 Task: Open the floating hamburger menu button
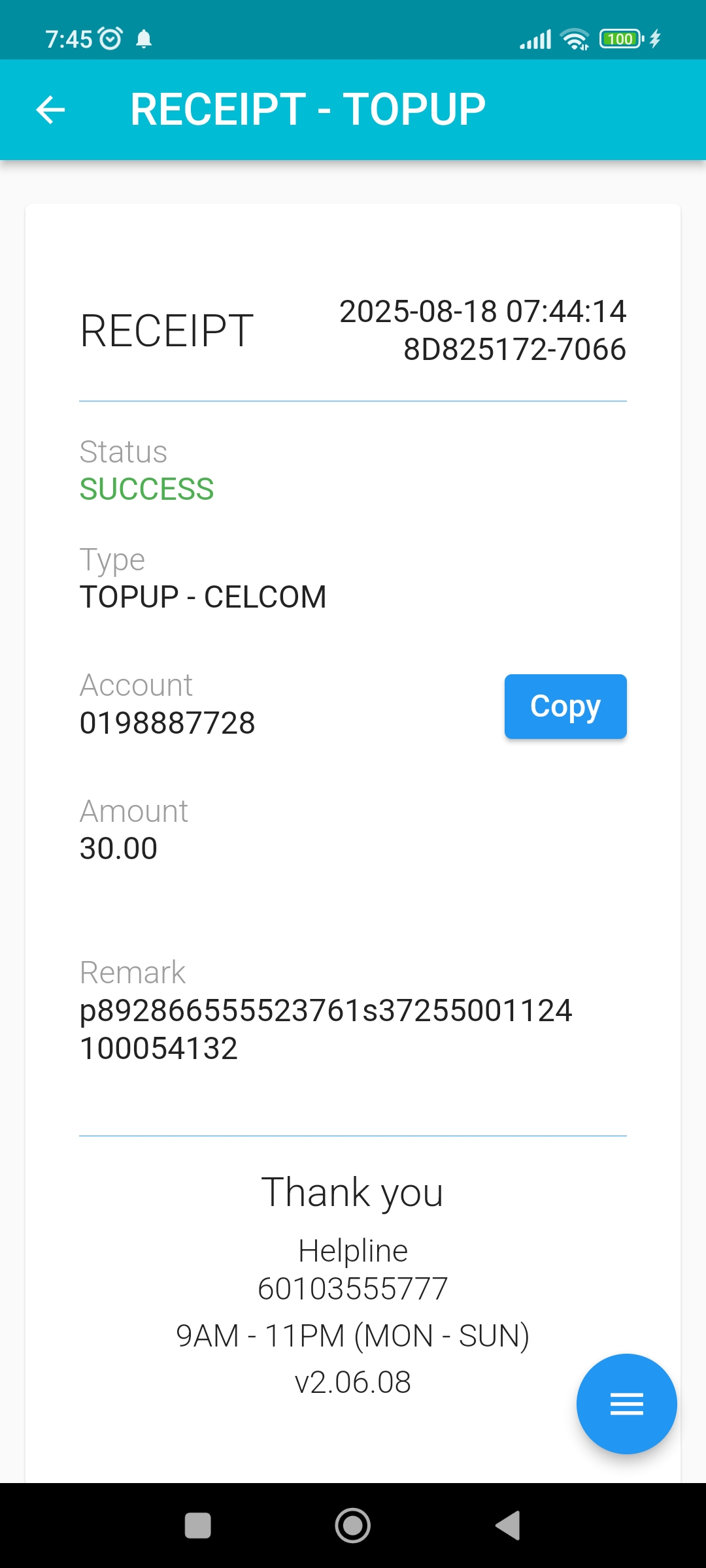[x=626, y=1403]
